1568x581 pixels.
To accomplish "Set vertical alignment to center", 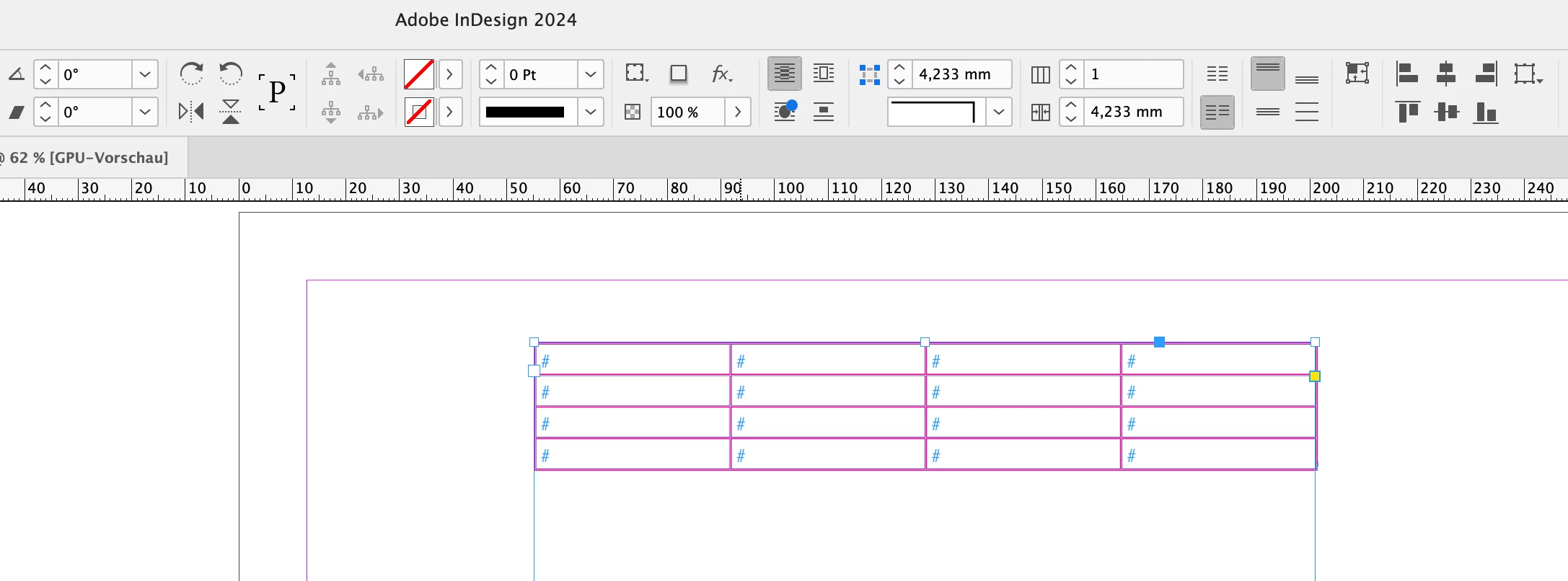I will [x=1268, y=112].
